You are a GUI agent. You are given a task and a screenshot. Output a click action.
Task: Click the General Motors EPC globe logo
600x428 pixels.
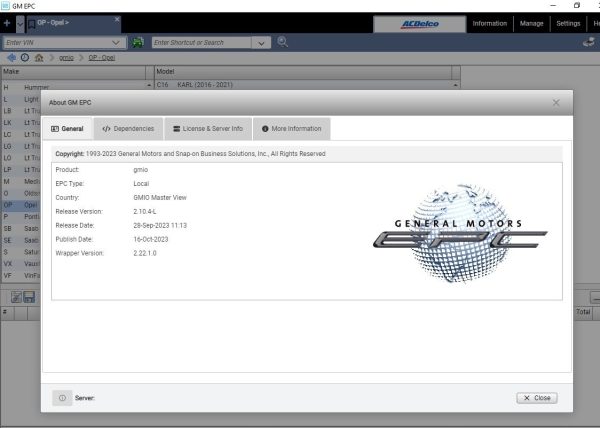460,234
